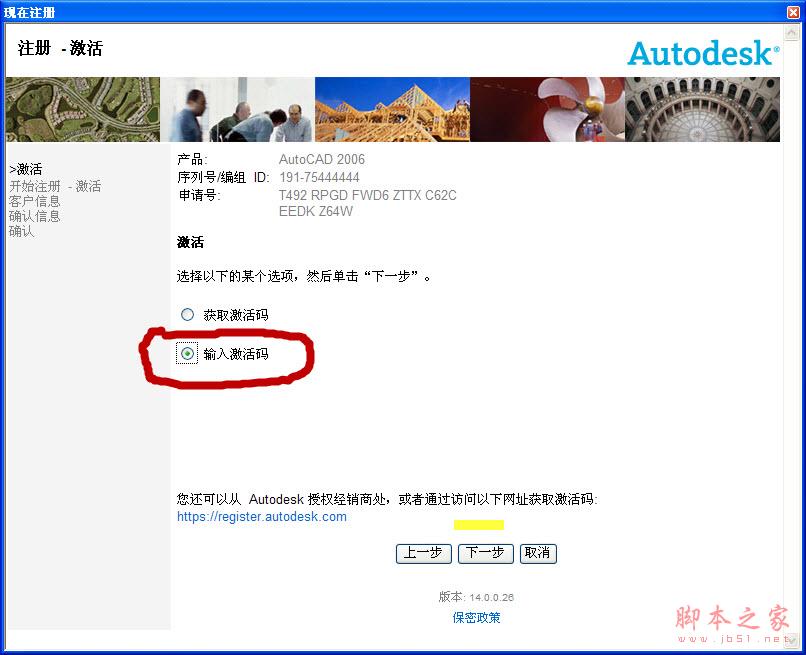Click the wooden roof construction thumbnail
Image resolution: width=806 pixels, height=655 pixels.
(393, 110)
